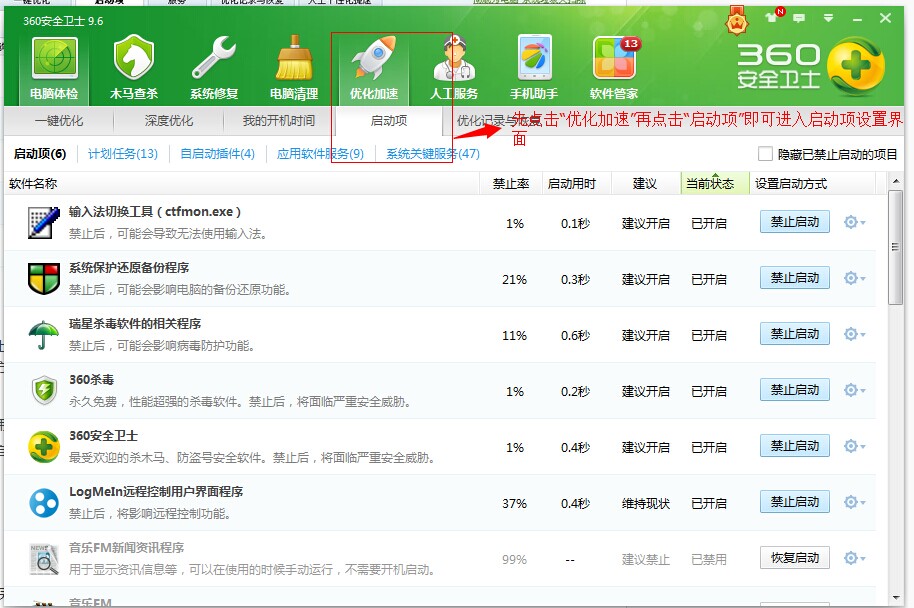Select the 启动项(6) sub-tab
914x608 pixels.
click(40, 154)
